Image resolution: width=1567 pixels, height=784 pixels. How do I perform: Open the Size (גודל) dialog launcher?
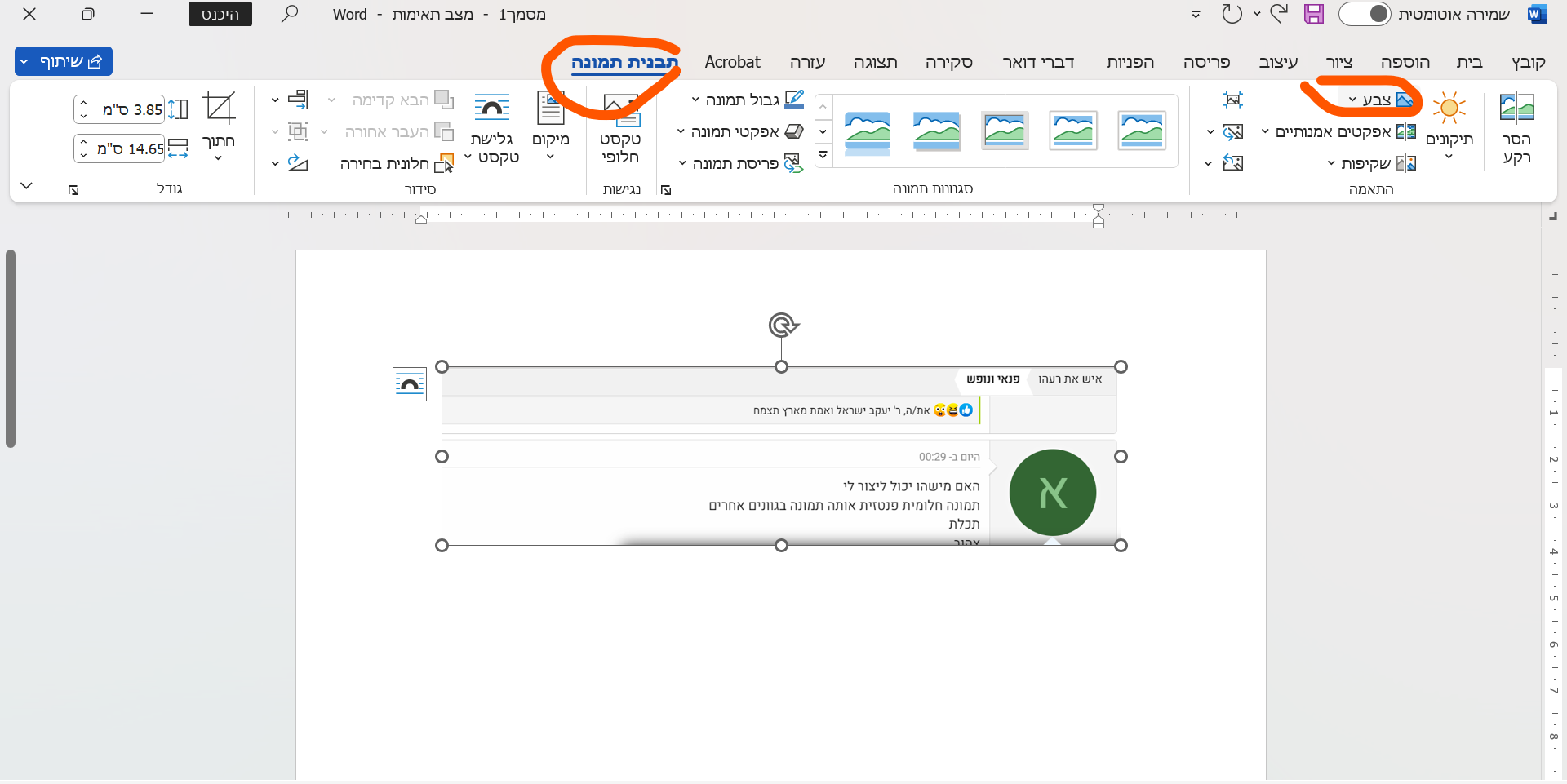73,190
